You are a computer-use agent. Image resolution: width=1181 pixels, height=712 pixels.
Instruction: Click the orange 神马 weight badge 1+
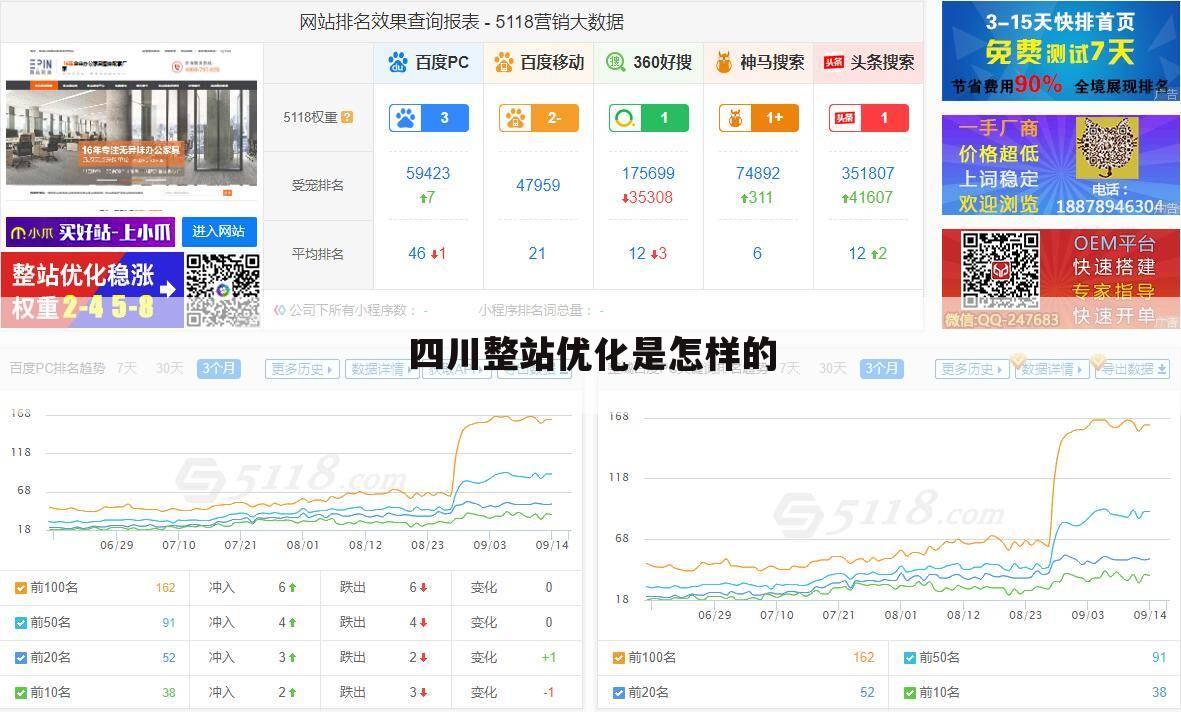(x=758, y=118)
